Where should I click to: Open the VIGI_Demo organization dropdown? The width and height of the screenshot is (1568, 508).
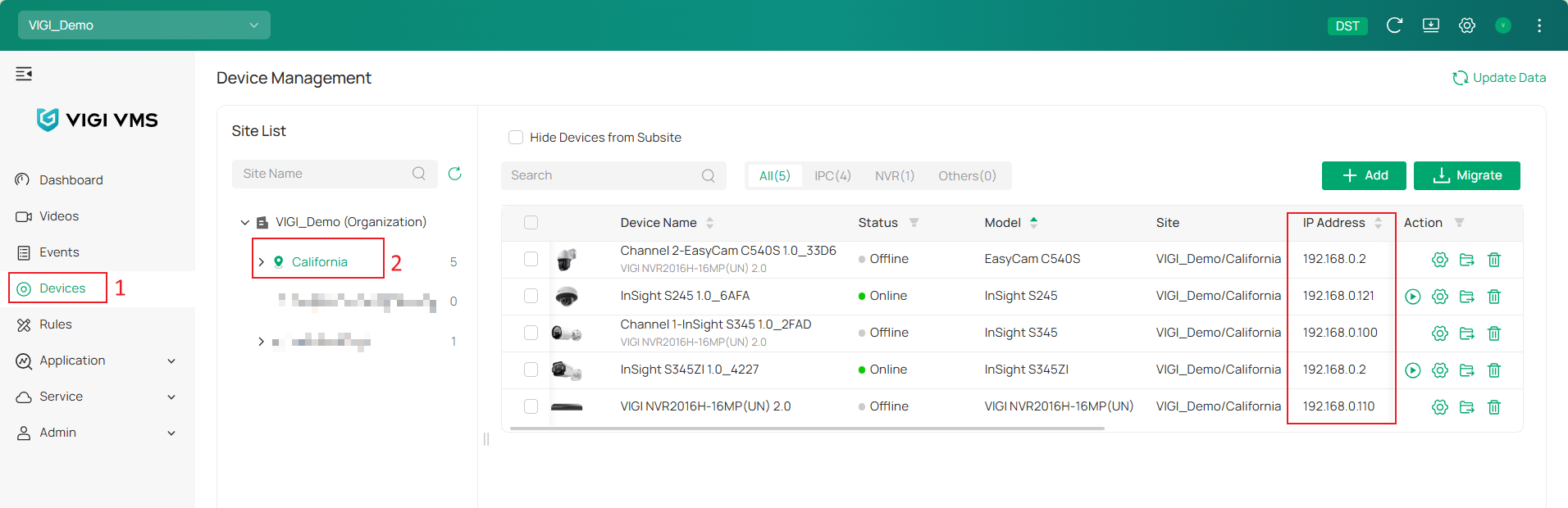tap(144, 25)
